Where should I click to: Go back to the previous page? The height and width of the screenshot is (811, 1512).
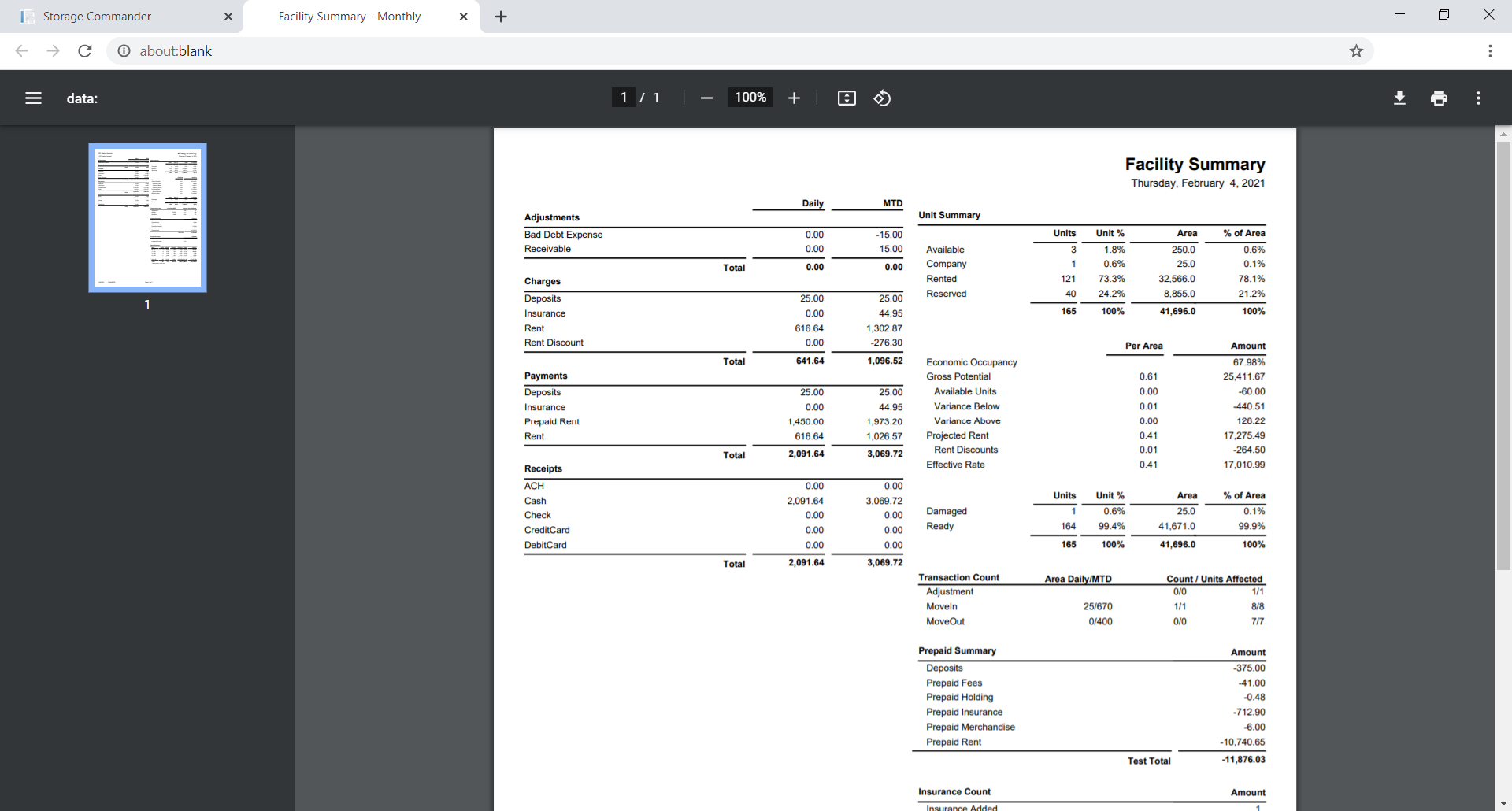click(x=21, y=50)
